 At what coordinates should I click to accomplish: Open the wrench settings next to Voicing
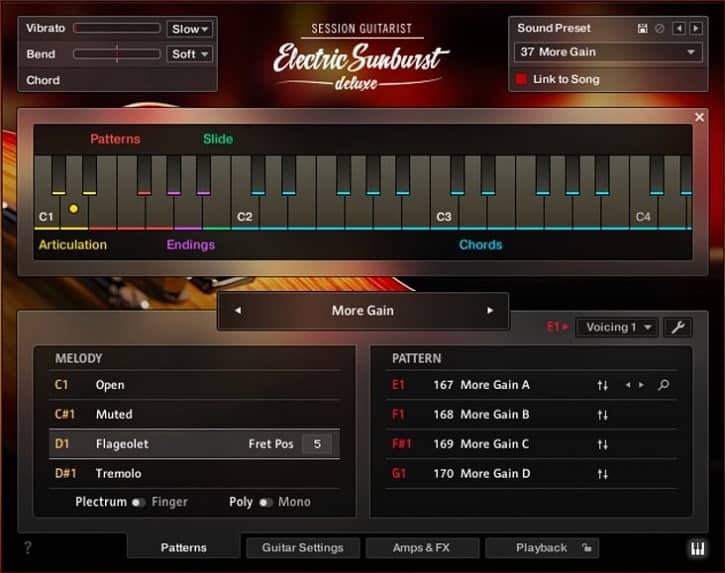677,327
